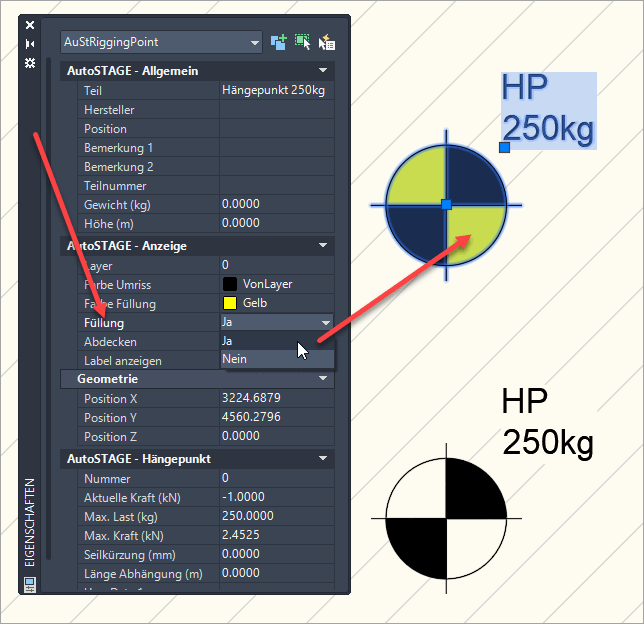Click the auto-hide palette icon
Image resolution: width=644 pixels, height=624 pixels.
[x=30, y=44]
